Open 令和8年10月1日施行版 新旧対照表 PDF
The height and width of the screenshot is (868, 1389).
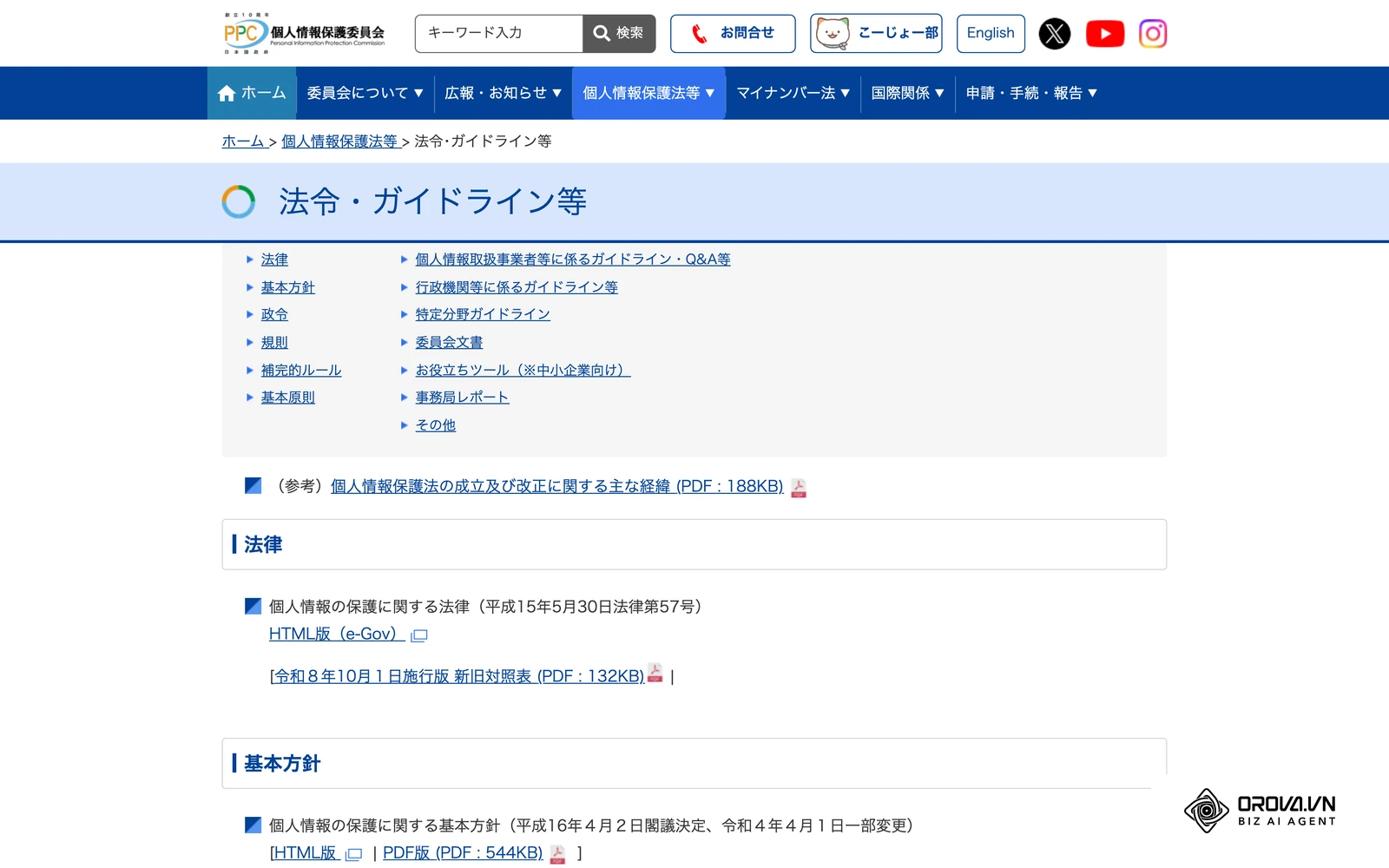coord(459,675)
